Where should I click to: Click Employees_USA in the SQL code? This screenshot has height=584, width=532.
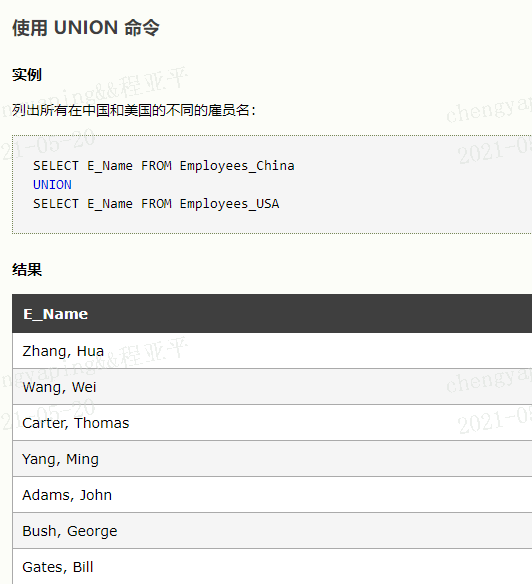229,204
